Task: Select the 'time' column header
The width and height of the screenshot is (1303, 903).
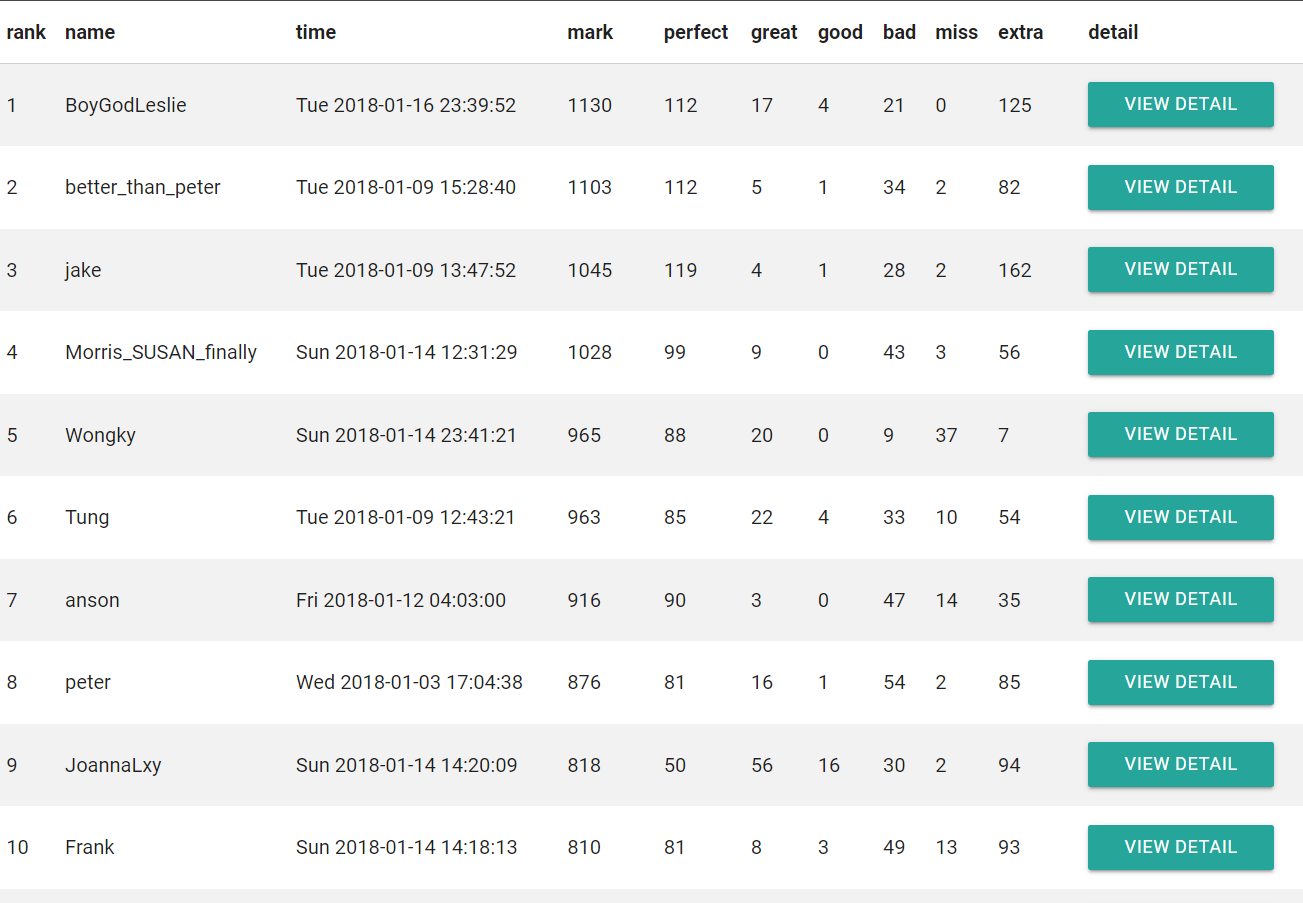Action: (x=316, y=32)
